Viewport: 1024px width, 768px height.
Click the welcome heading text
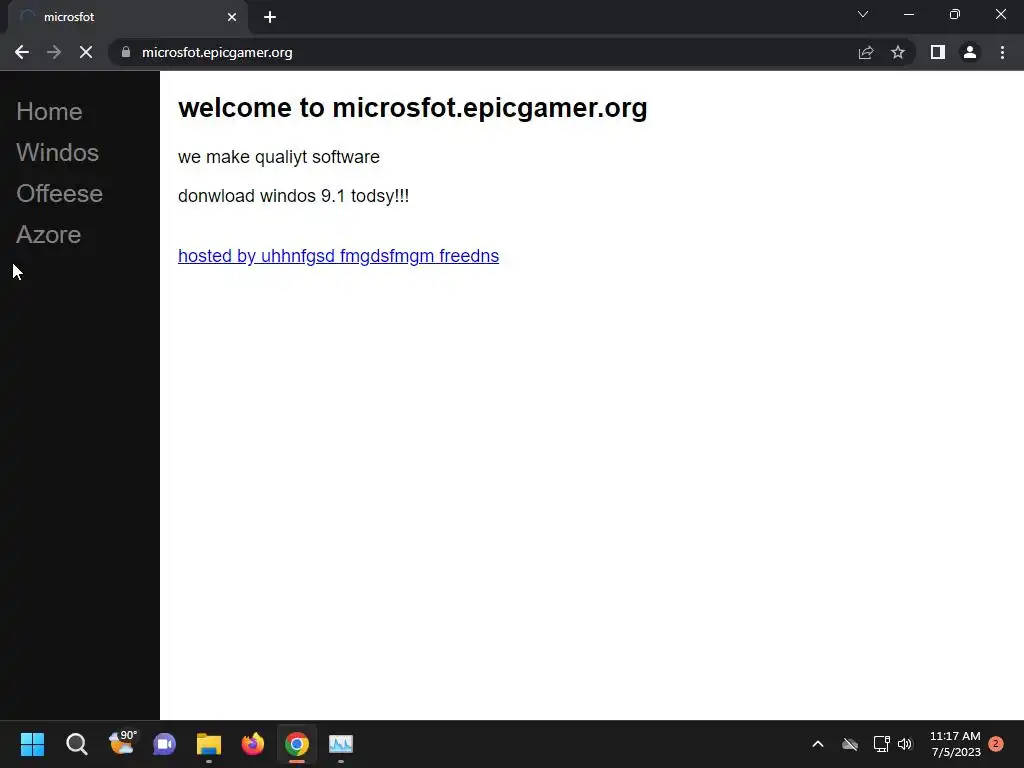pyautogui.click(x=412, y=108)
